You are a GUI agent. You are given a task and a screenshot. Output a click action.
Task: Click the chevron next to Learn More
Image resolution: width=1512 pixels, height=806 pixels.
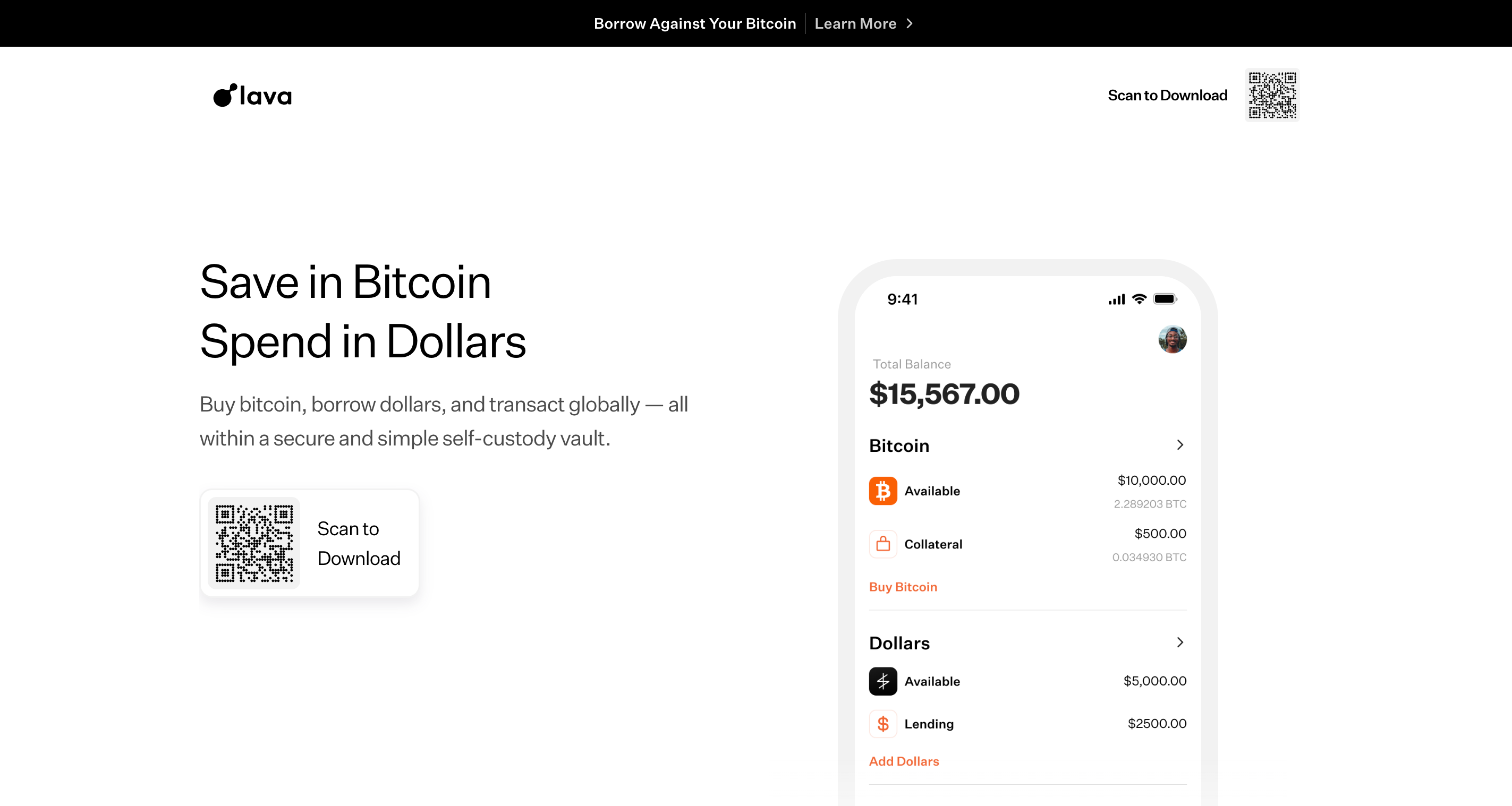coord(909,23)
